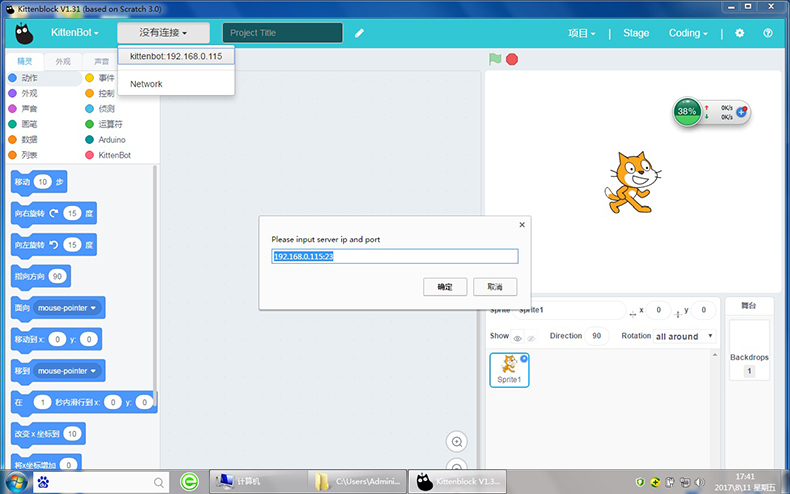Expand the Coding dropdown menu
The image size is (790, 494).
688,33
